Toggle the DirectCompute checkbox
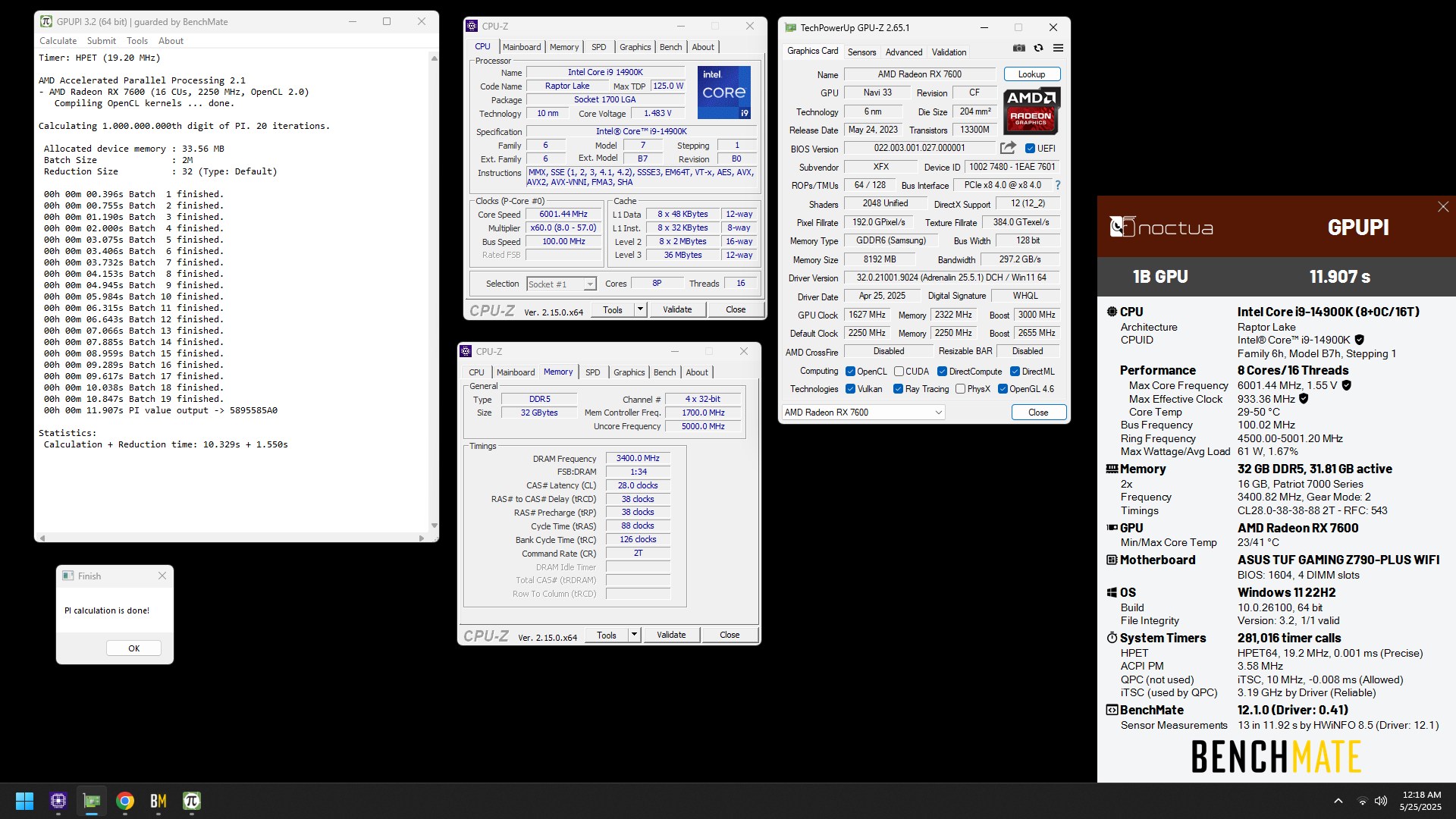 942,372
